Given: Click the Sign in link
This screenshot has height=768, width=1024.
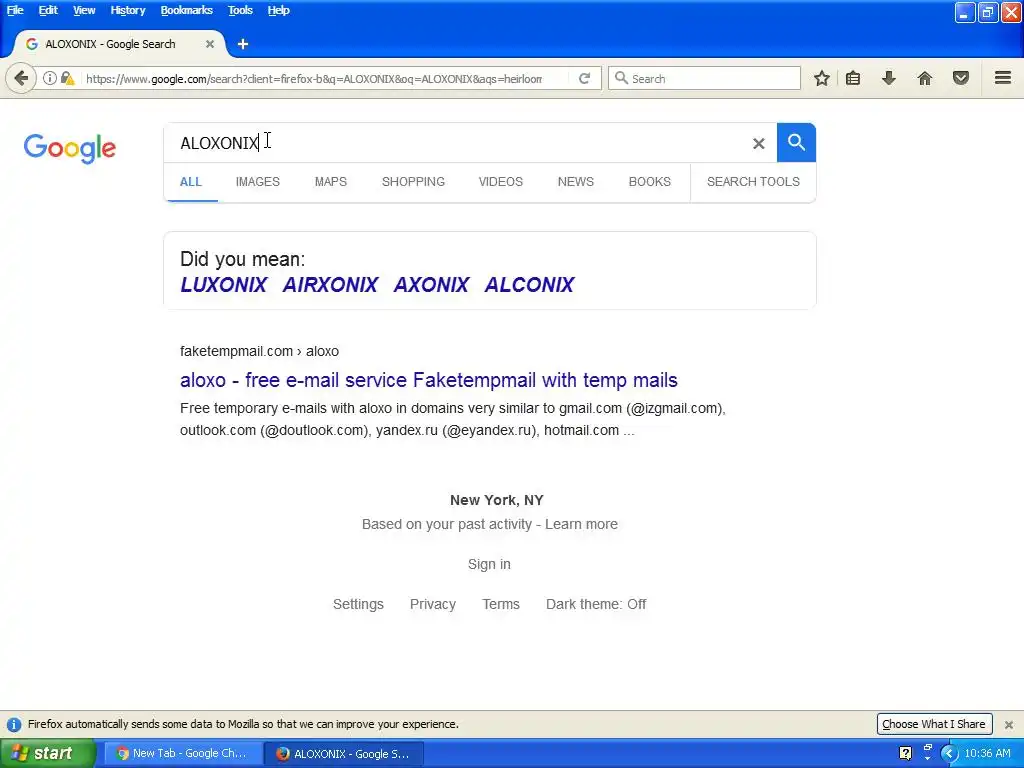Looking at the screenshot, I should coord(489,564).
